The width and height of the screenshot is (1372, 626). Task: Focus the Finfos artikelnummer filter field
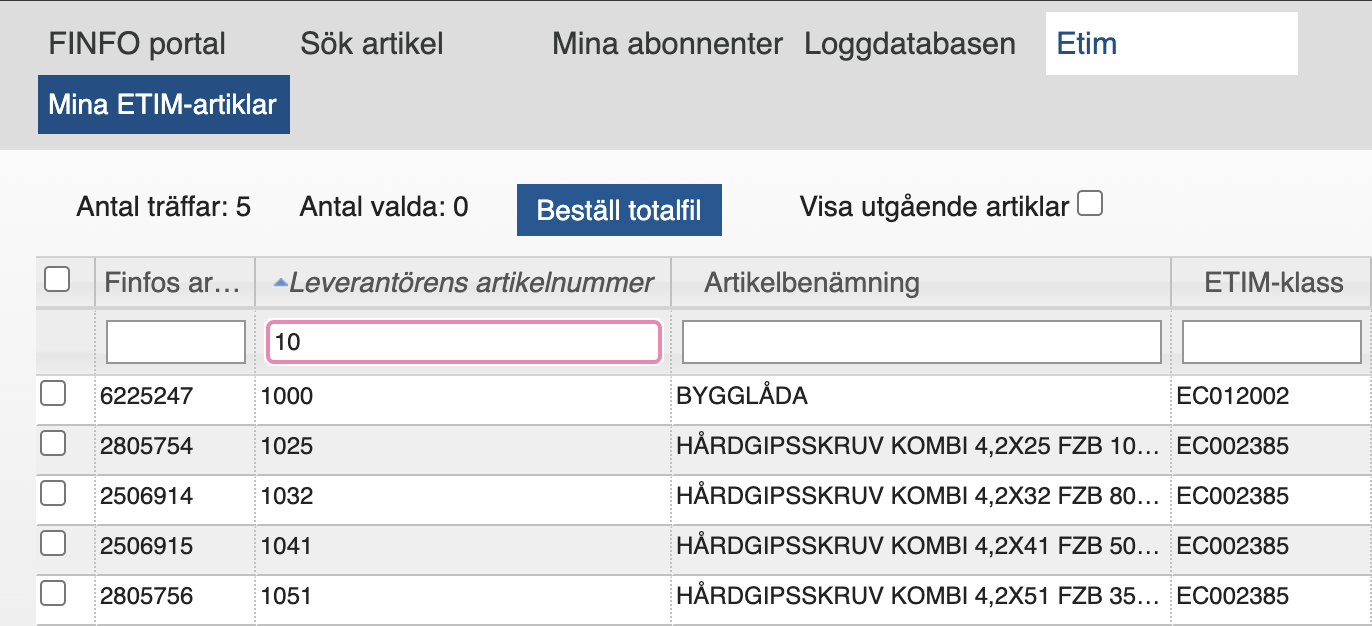pos(175,342)
